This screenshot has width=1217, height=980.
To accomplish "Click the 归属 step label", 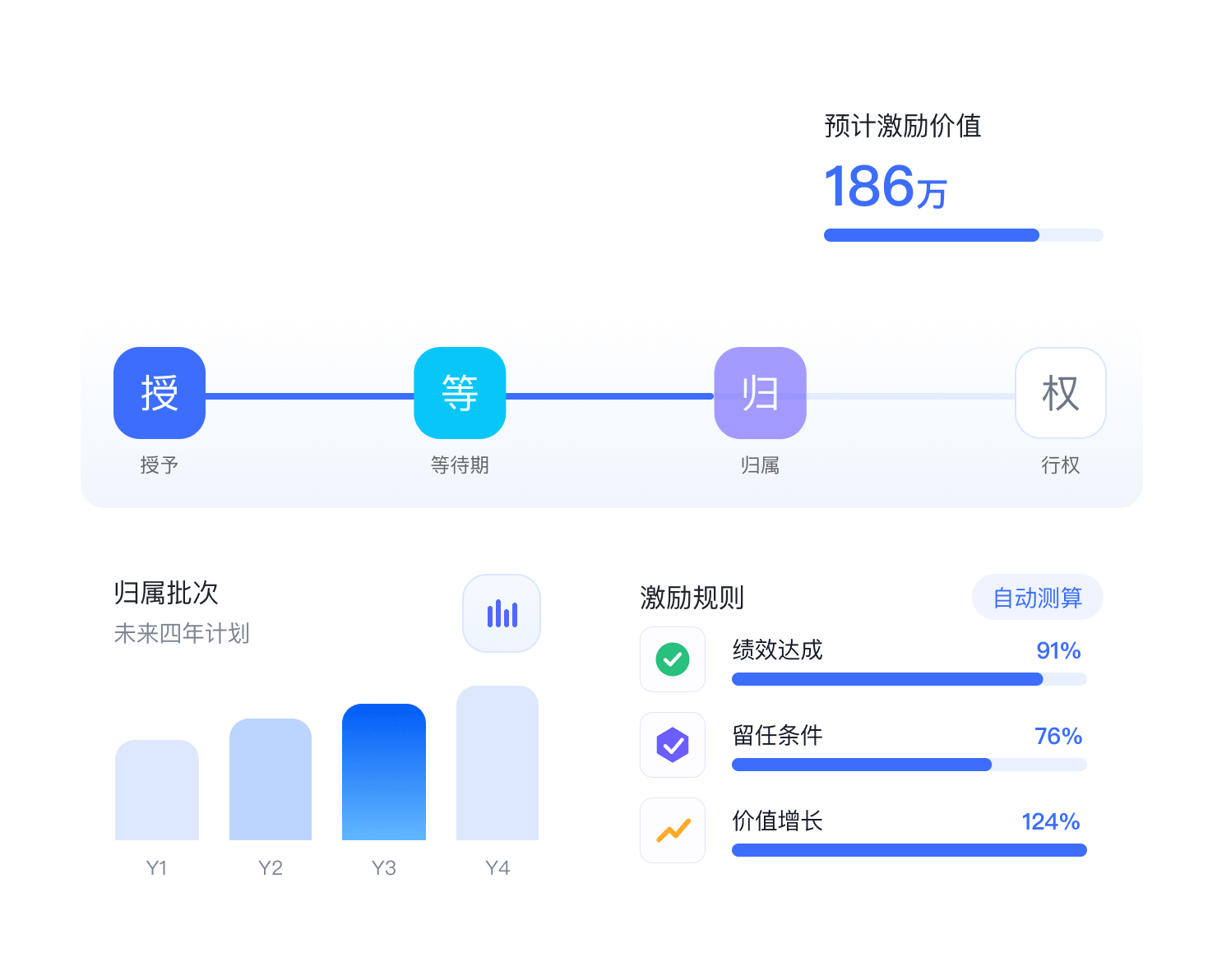I will tap(761, 465).
